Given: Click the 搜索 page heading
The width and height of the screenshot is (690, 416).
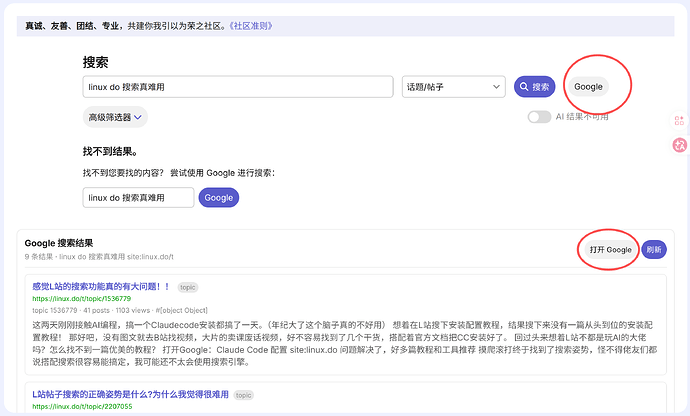Looking at the screenshot, I should point(95,62).
